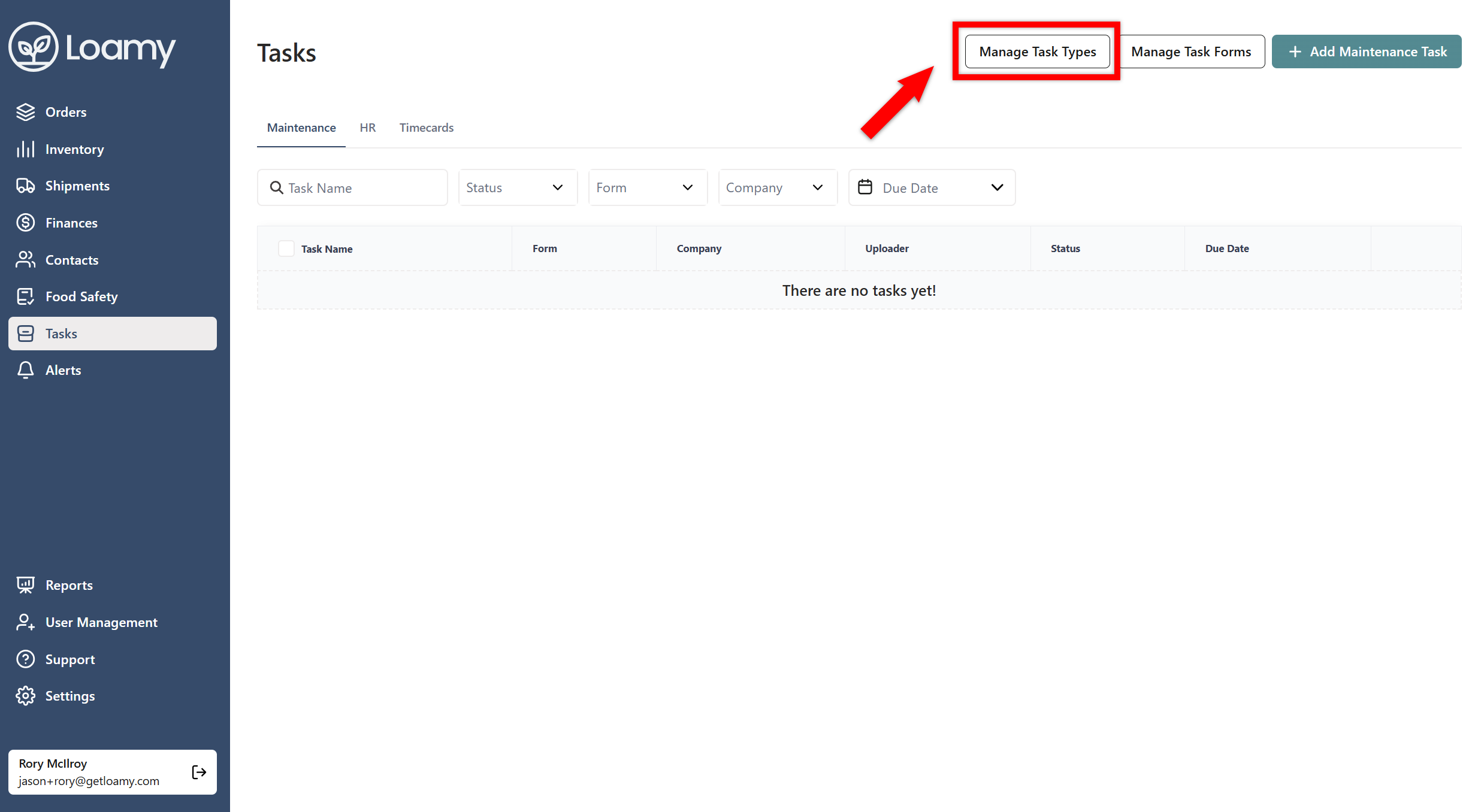
Task: Click the Food Safety clipboard icon
Action: click(25, 296)
